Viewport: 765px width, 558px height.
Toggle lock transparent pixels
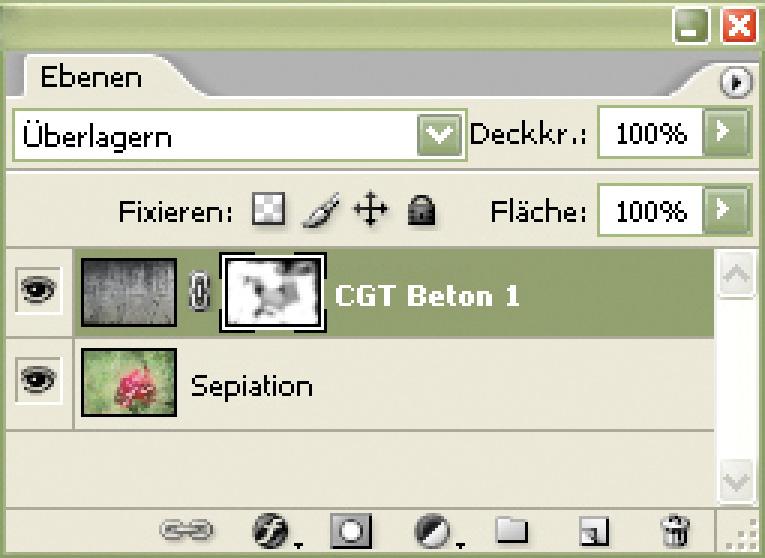268,208
